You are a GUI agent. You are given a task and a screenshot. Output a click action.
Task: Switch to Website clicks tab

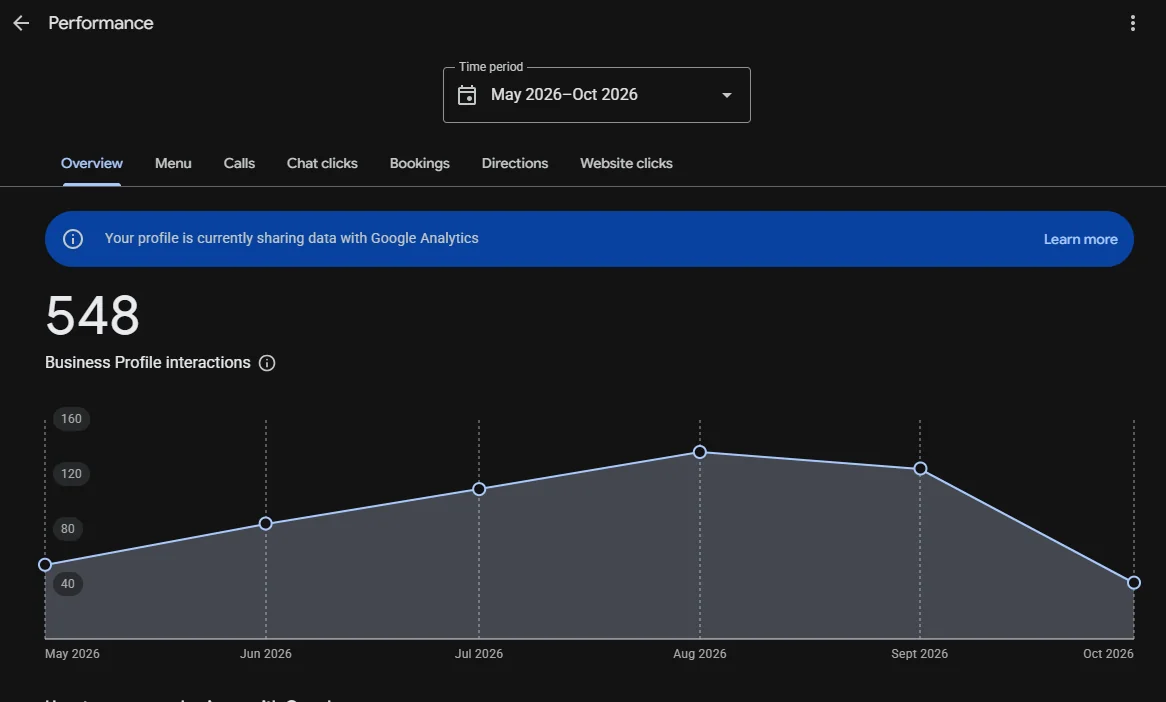[626, 164]
